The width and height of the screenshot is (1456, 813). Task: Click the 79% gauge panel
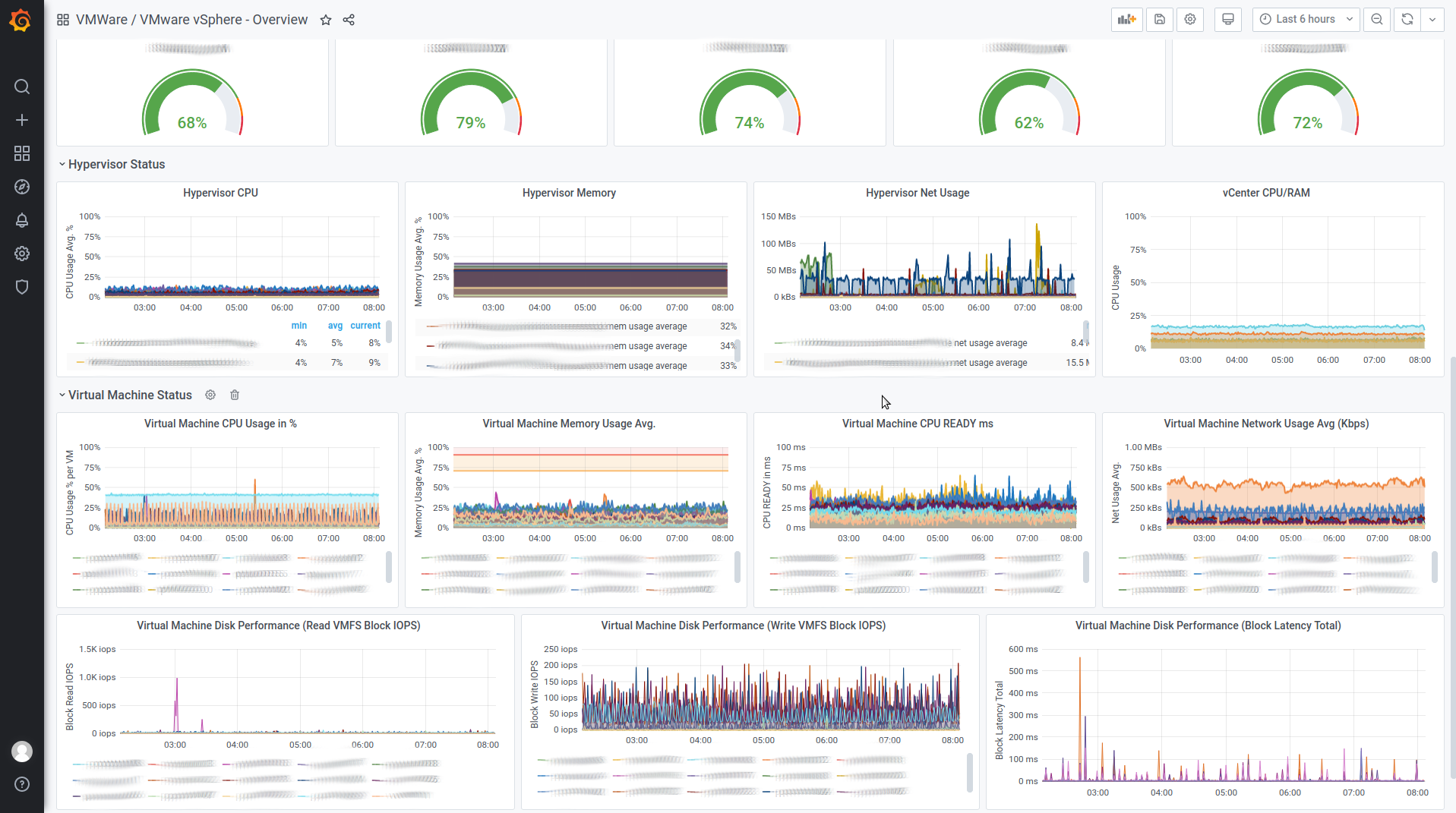click(471, 93)
